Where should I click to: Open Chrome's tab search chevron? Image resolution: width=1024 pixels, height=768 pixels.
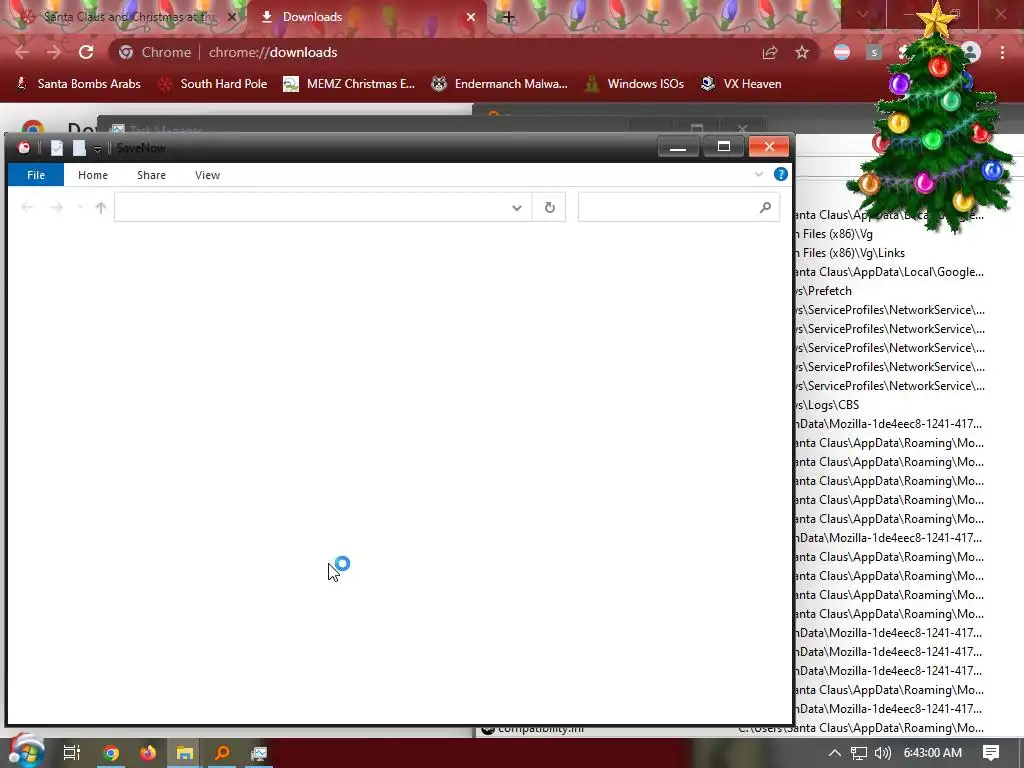click(863, 14)
